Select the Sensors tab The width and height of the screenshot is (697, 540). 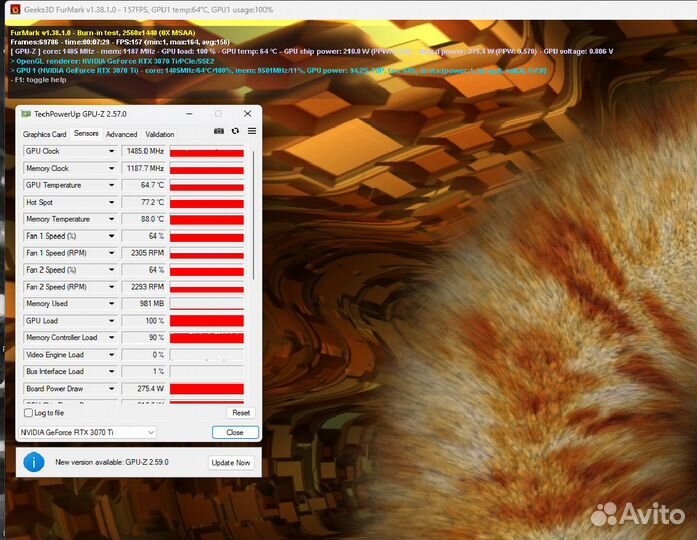coord(86,133)
